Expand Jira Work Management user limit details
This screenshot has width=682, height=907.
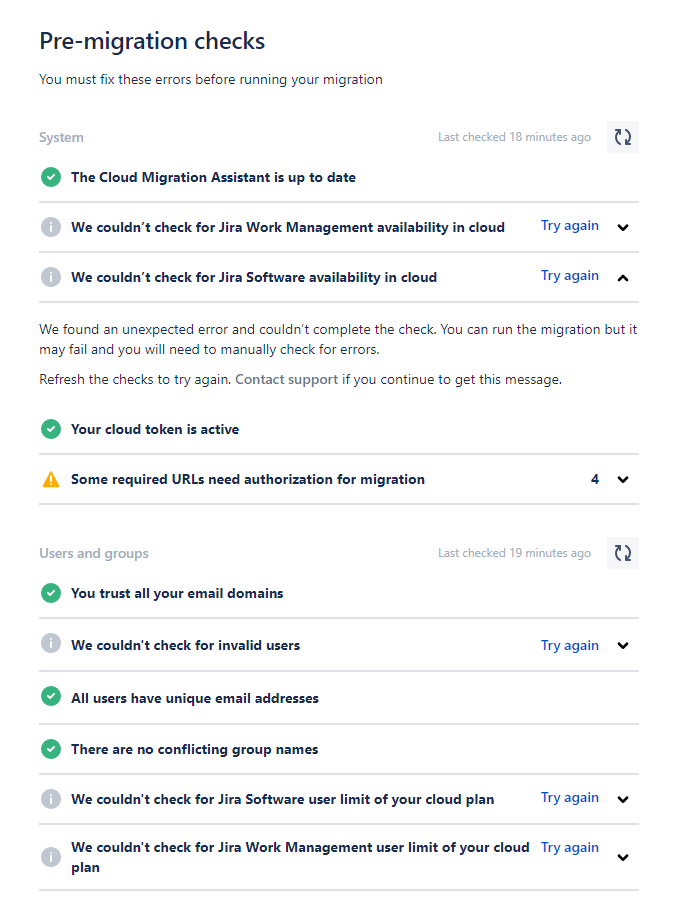click(623, 857)
